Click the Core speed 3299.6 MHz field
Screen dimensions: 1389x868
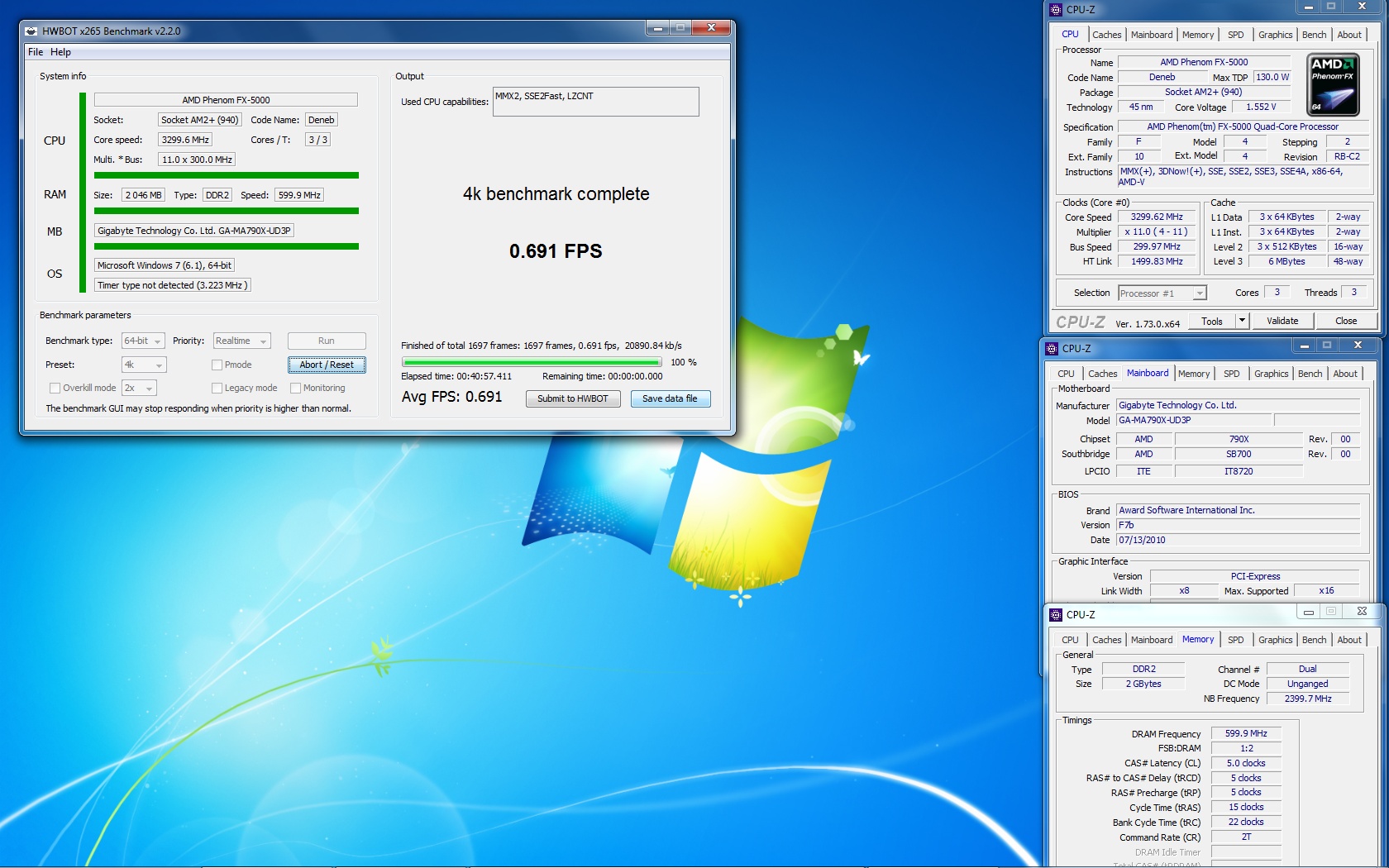[185, 140]
